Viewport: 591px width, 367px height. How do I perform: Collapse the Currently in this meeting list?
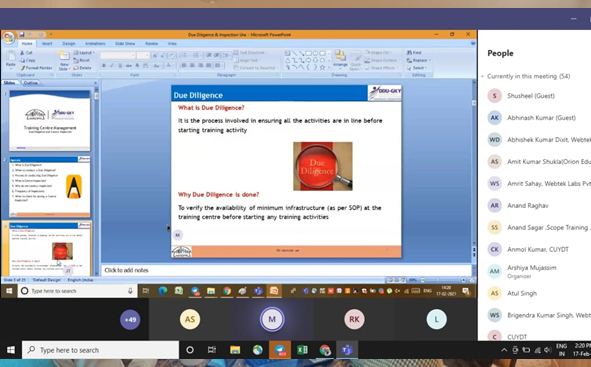click(x=482, y=76)
